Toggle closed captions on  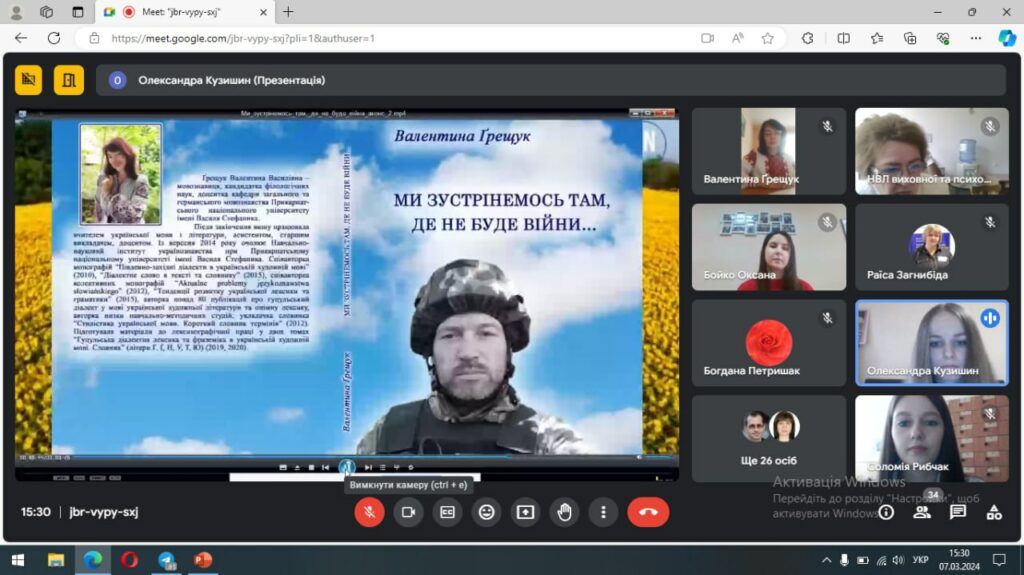(447, 512)
